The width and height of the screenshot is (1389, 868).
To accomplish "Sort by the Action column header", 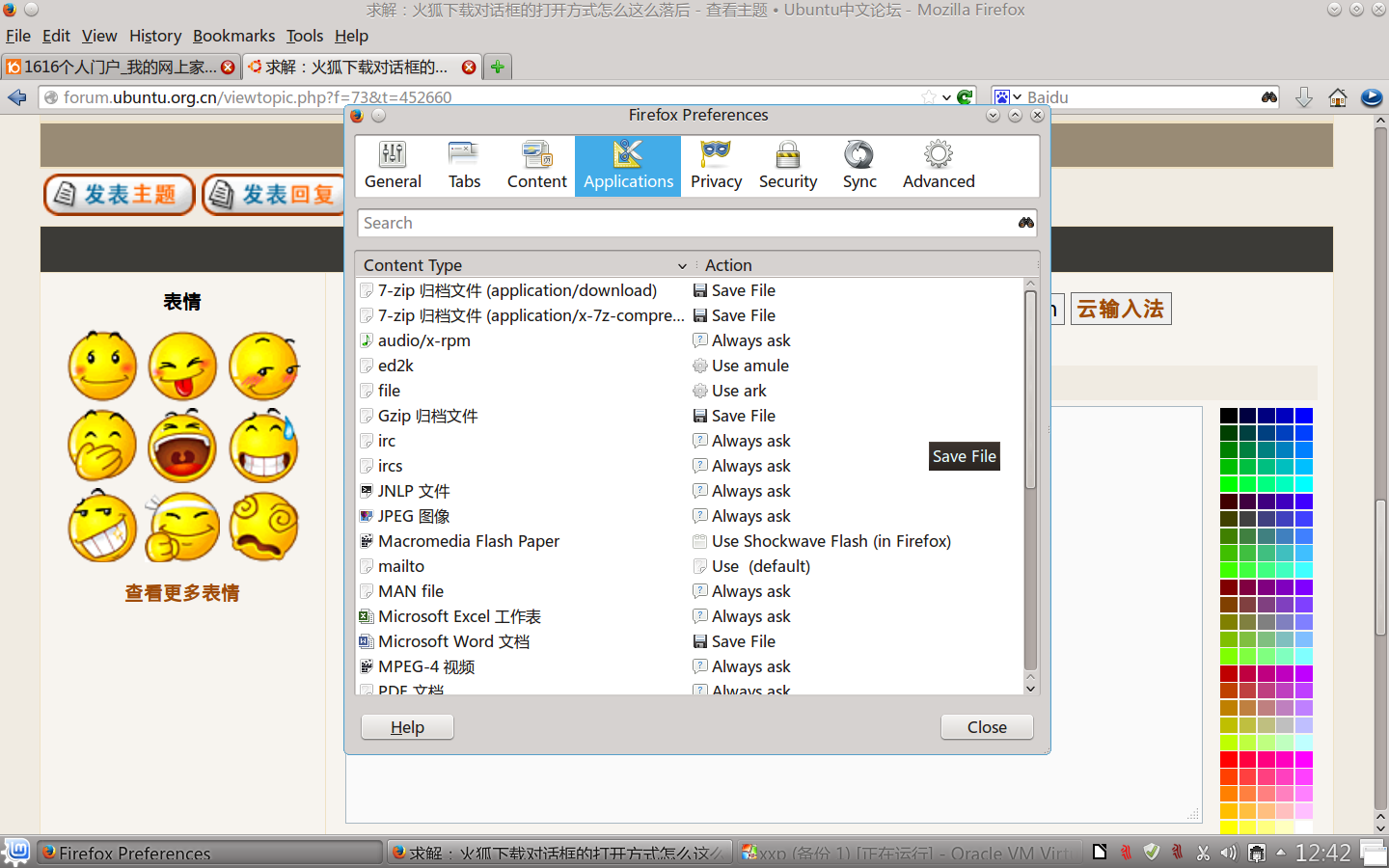I will 868,264.
